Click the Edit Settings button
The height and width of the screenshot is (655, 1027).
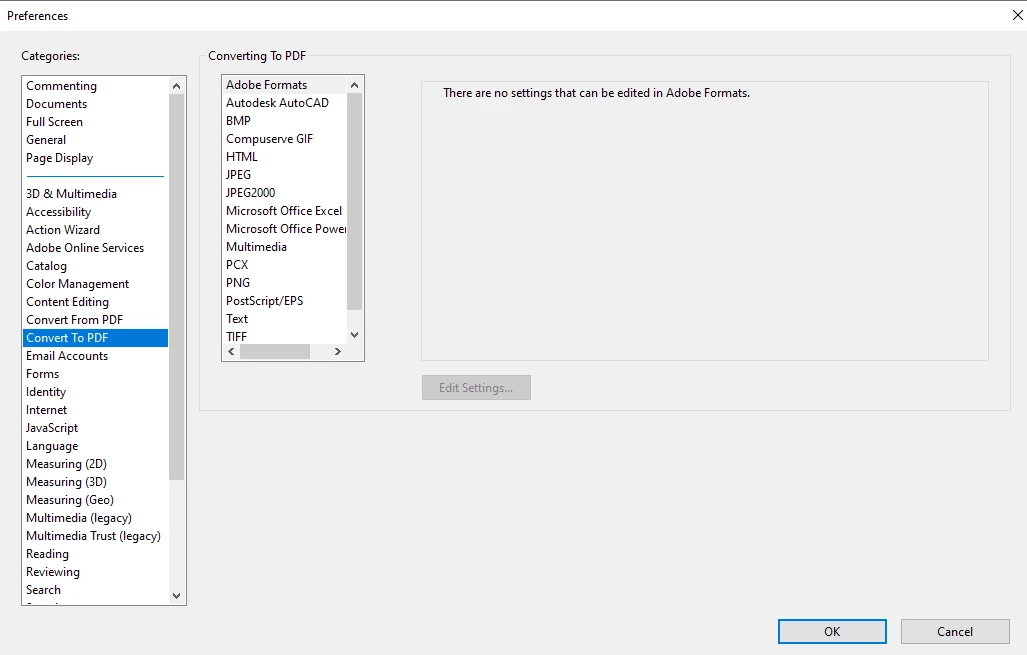coord(476,388)
